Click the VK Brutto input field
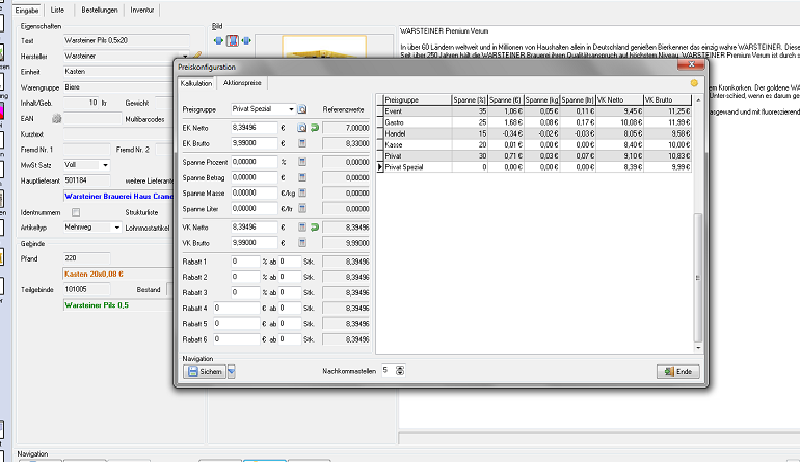The image size is (800, 462). pos(254,243)
